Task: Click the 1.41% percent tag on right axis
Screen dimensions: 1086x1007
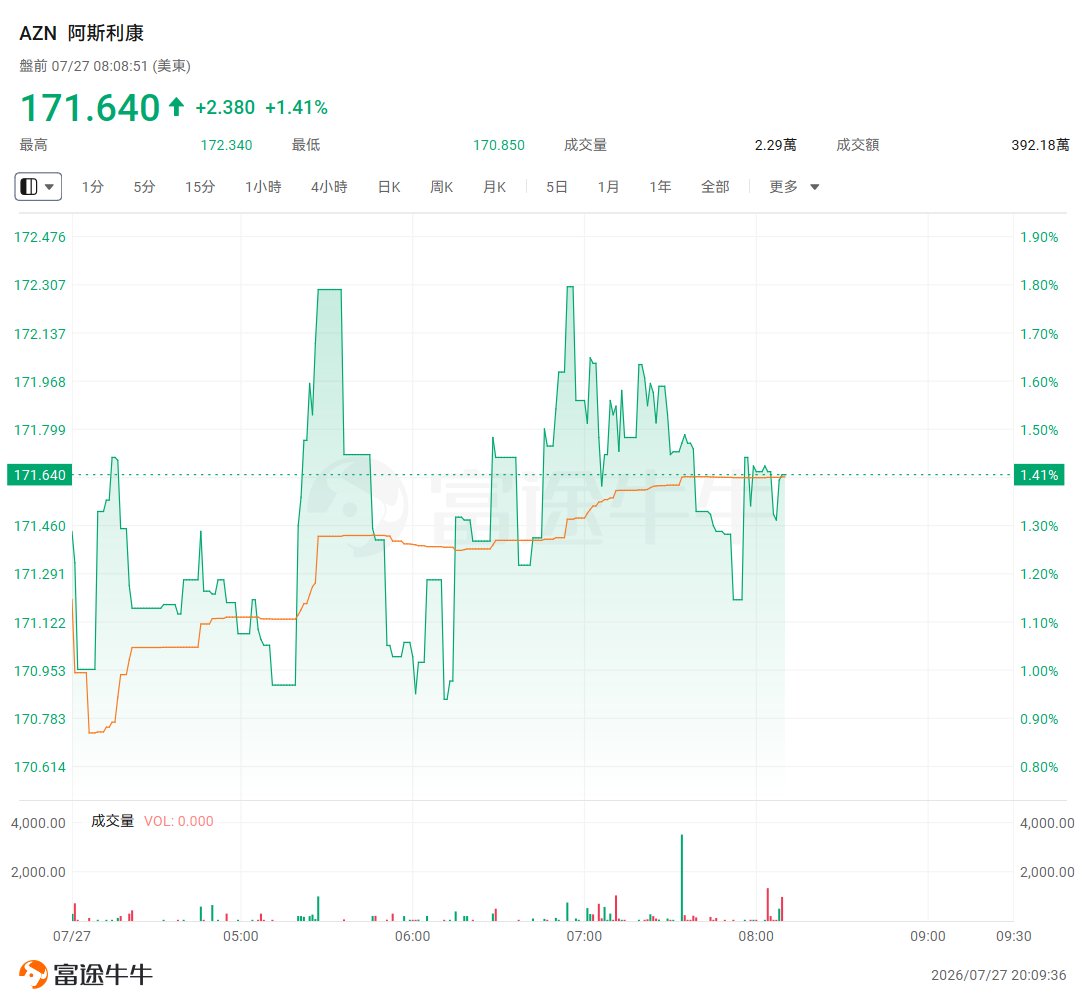Action: click(1039, 475)
